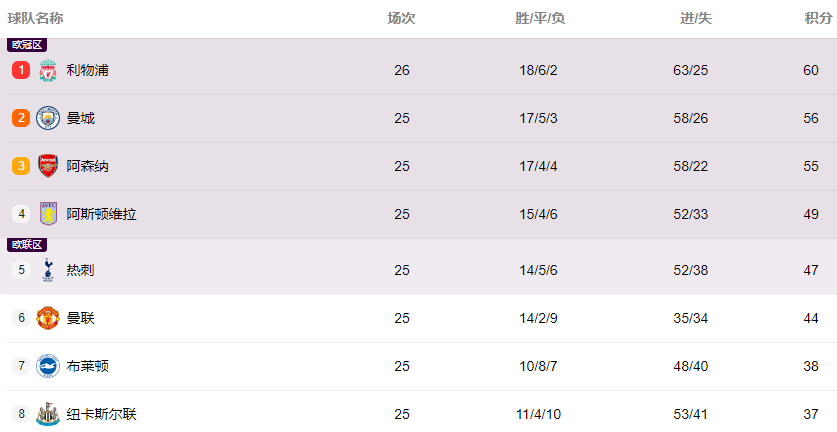The height and width of the screenshot is (432, 837).
Task: Click the Manchester City crest
Action: click(x=48, y=118)
